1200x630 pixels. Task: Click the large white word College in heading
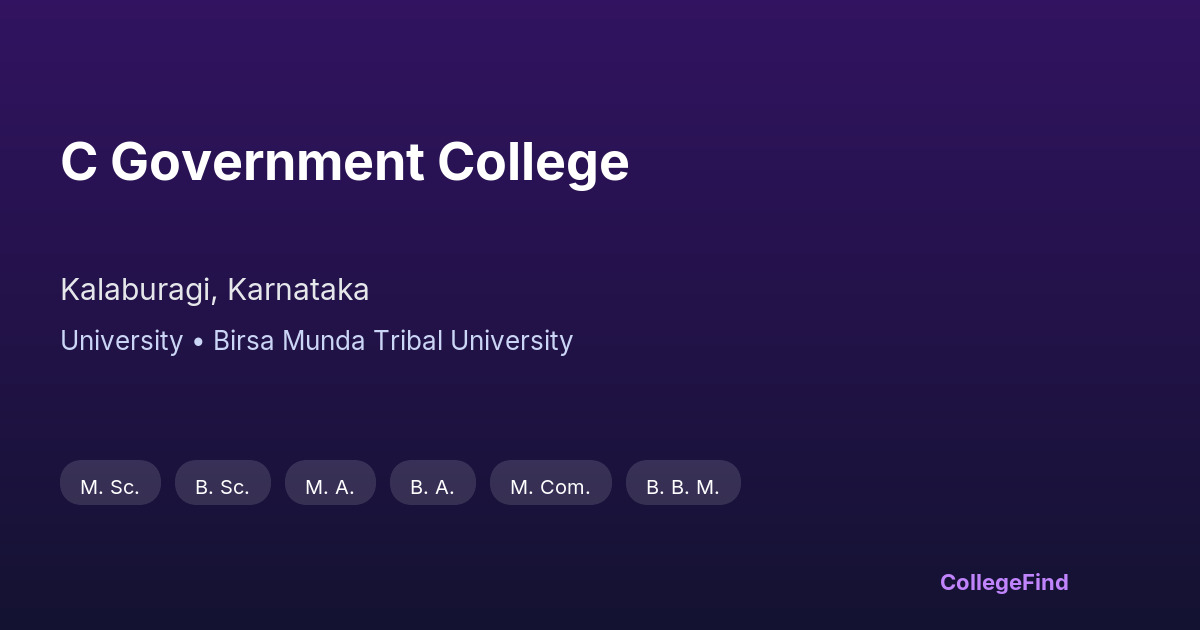click(533, 162)
